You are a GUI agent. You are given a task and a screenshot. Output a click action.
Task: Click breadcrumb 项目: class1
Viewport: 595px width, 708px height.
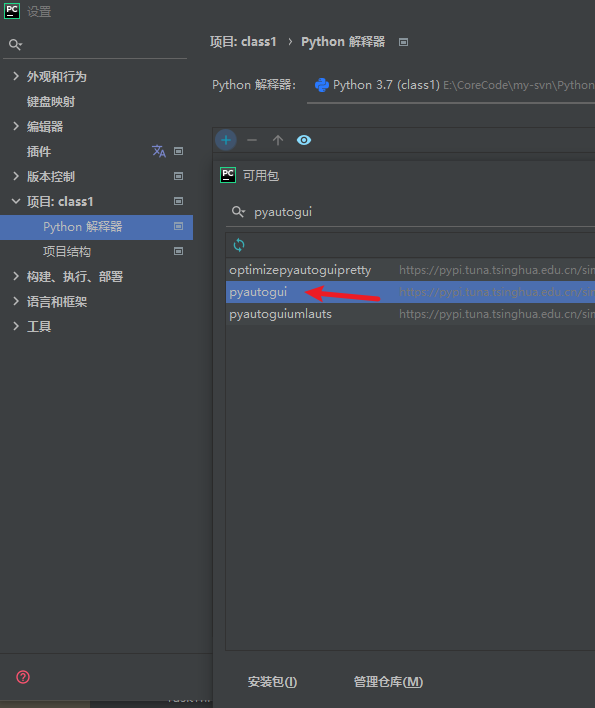coord(243,42)
